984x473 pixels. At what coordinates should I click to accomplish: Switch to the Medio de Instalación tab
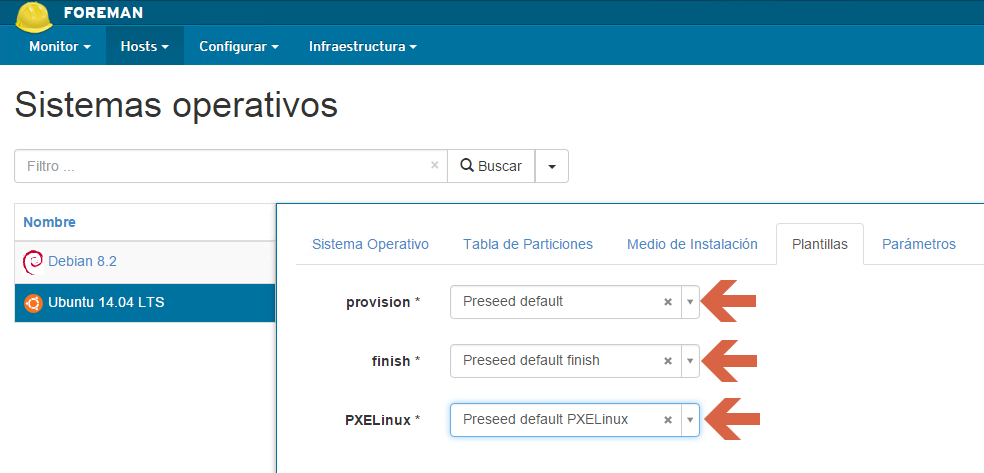coord(692,244)
